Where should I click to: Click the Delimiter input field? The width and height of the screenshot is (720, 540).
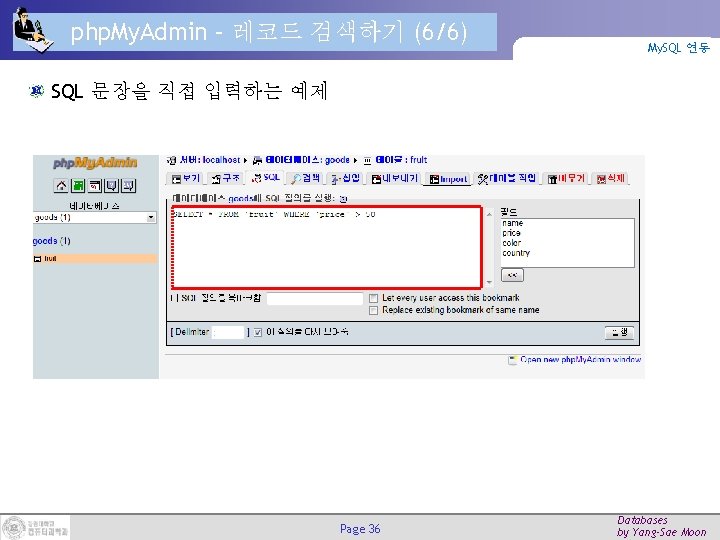(x=228, y=332)
